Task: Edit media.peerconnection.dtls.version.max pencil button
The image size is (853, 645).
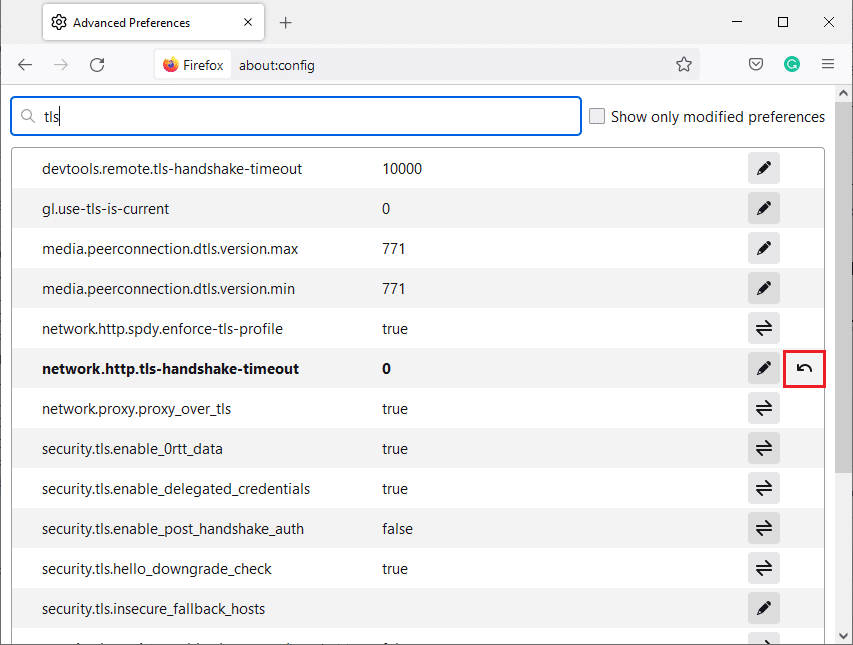Action: coord(763,249)
